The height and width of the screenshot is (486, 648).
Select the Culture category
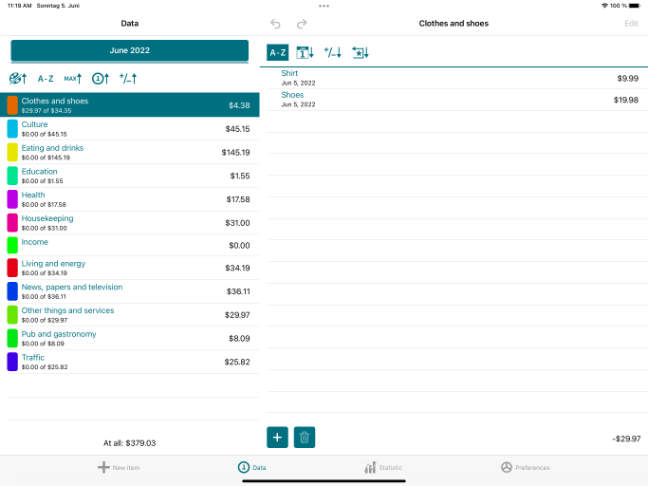point(130,129)
